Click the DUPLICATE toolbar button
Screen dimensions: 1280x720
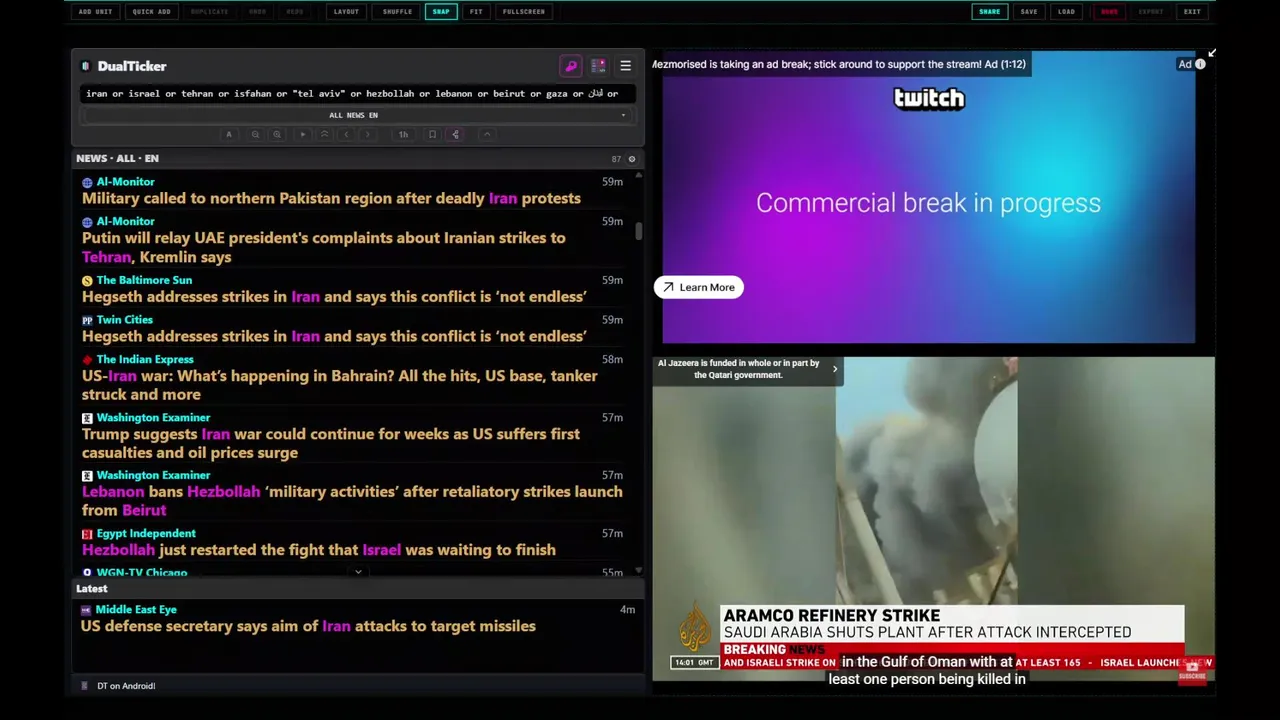coord(209,12)
